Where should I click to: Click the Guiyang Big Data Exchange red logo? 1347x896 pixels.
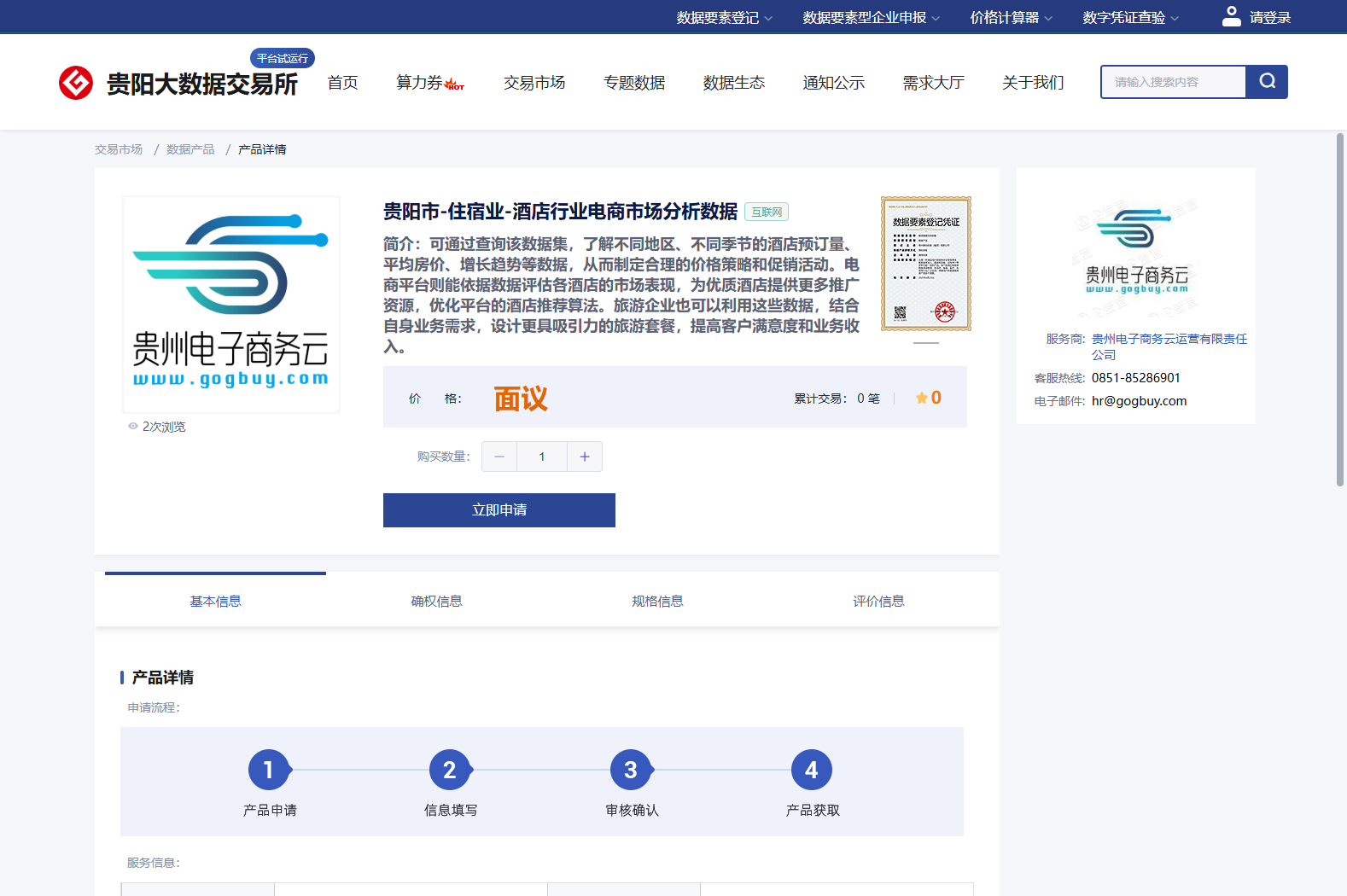click(76, 83)
